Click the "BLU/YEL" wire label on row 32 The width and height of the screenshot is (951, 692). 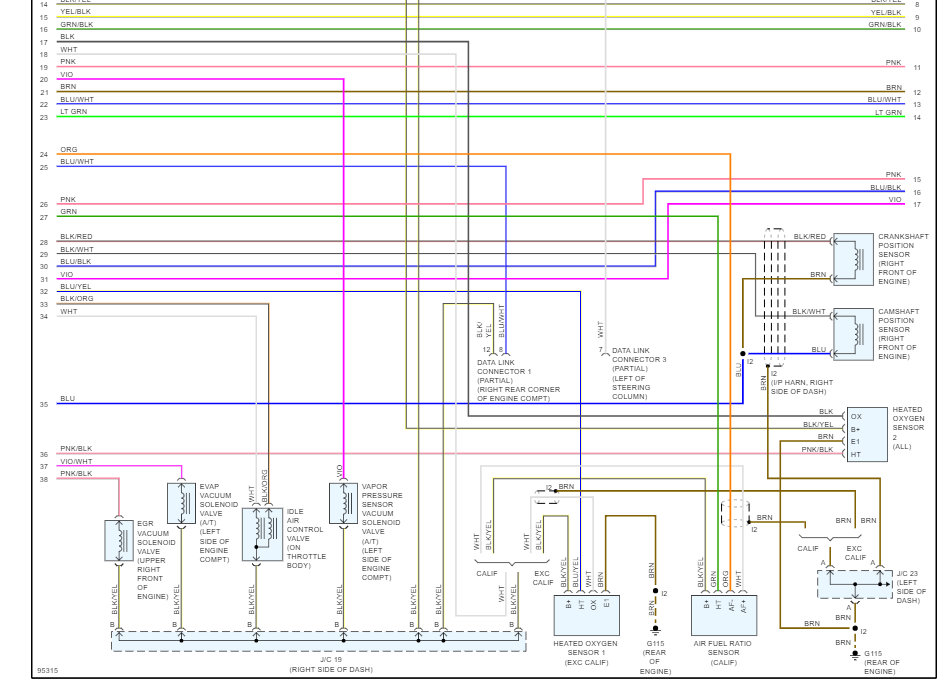click(75, 286)
